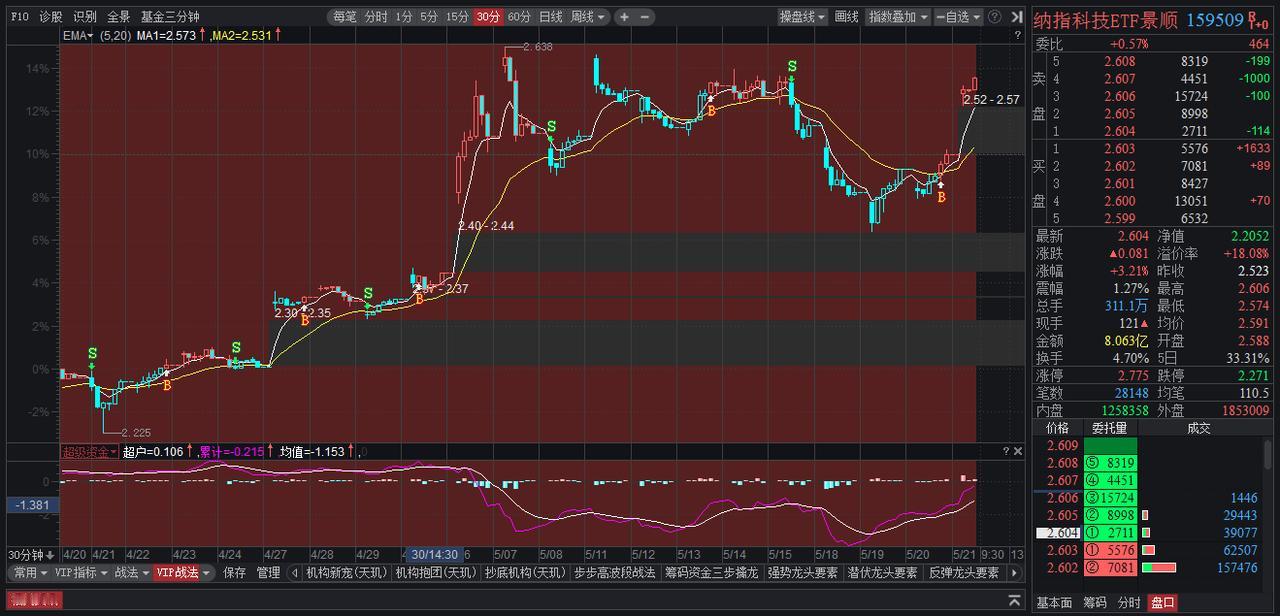Screen dimensions: 1280x616
Task: Click the red logo block at bottom left
Action: [x=35, y=600]
